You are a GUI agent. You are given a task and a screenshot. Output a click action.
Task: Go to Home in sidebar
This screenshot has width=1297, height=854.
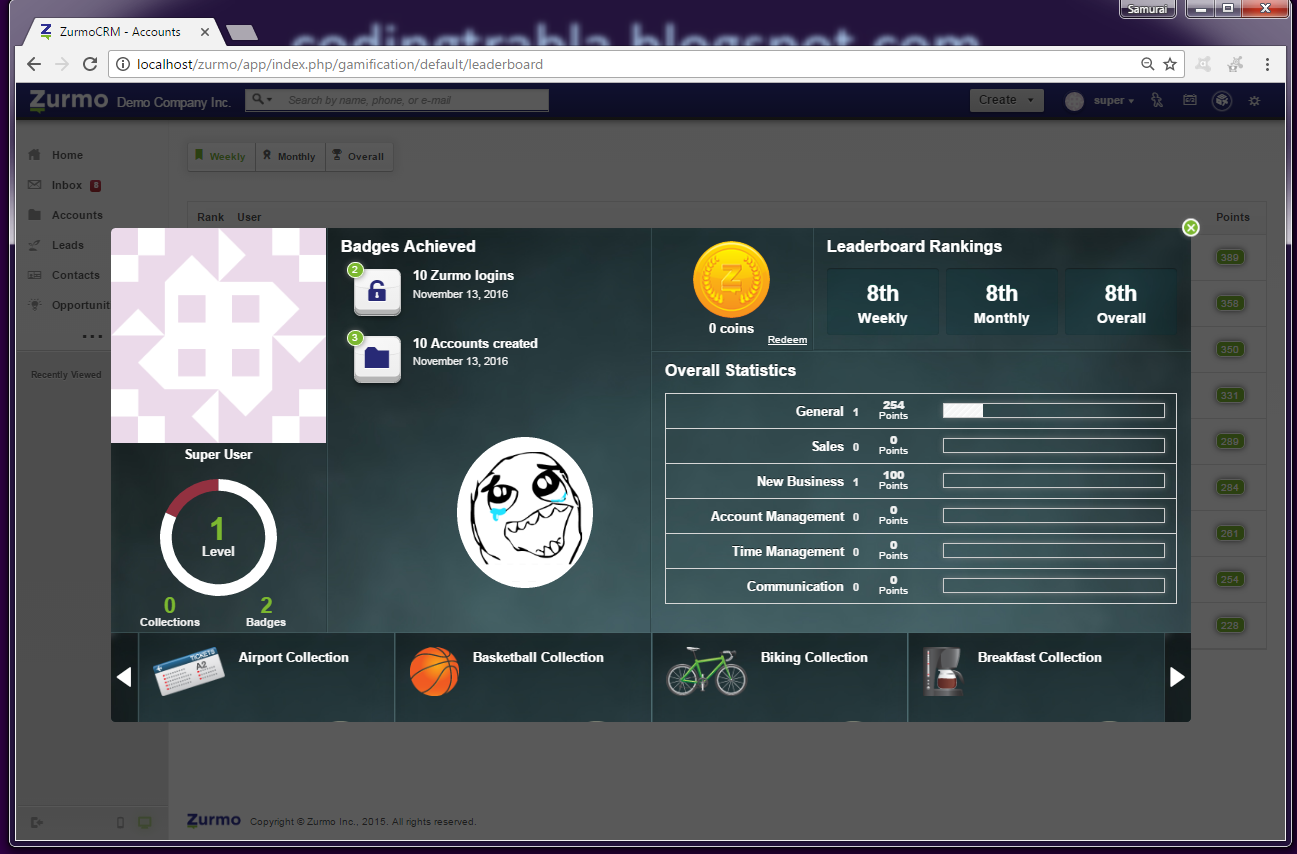point(67,155)
